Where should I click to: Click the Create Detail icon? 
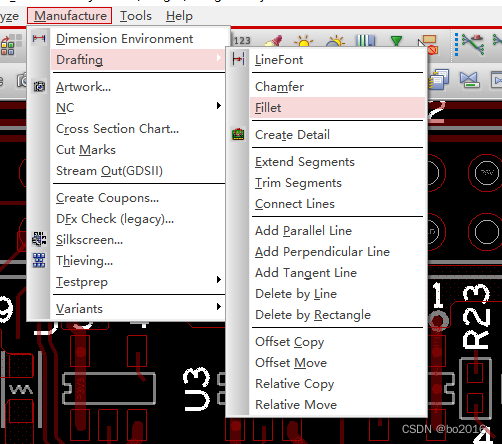click(238, 134)
